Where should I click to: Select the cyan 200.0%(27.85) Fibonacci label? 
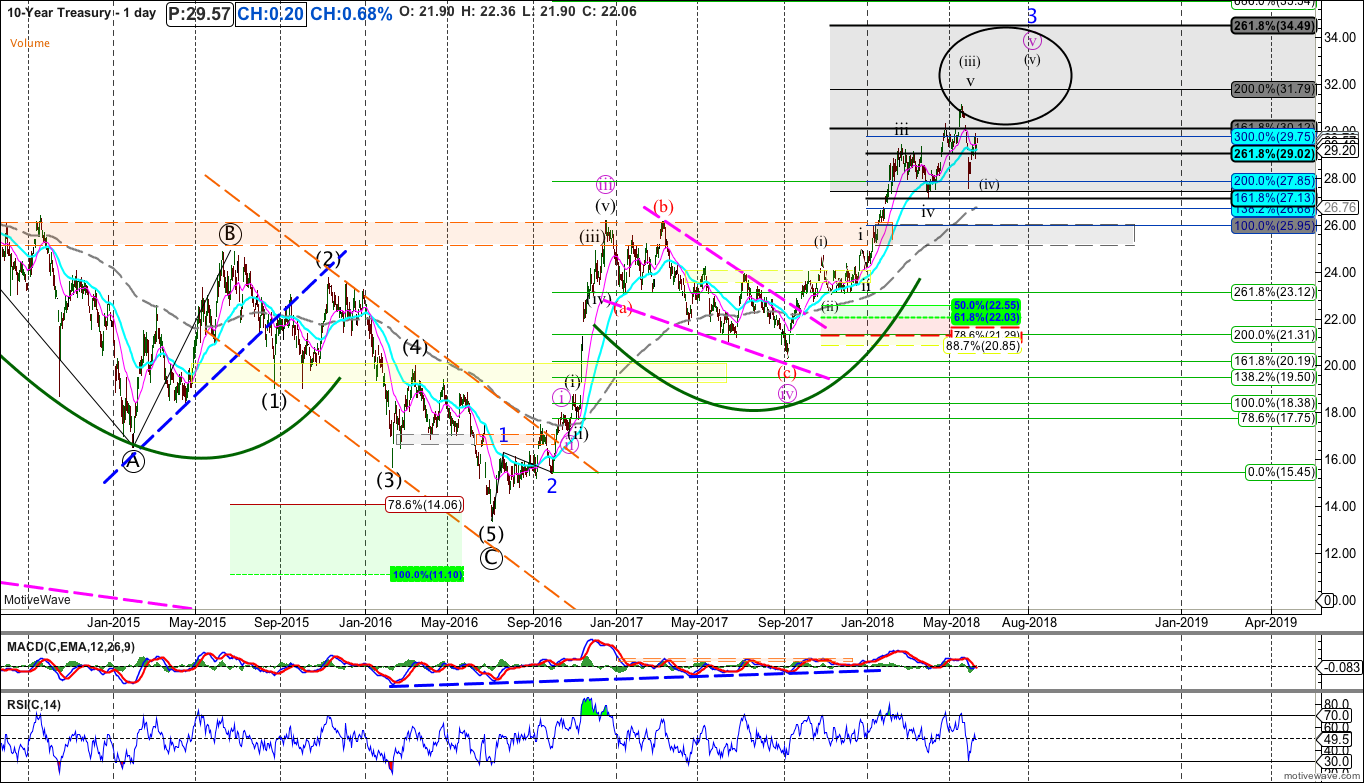tap(1276, 181)
